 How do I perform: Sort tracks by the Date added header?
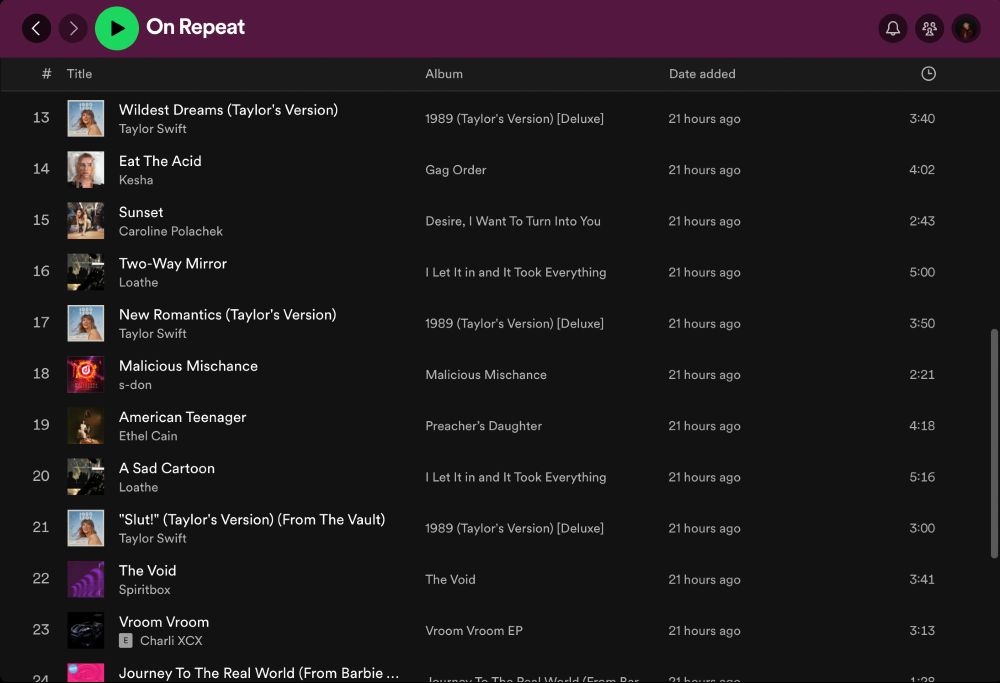(702, 74)
